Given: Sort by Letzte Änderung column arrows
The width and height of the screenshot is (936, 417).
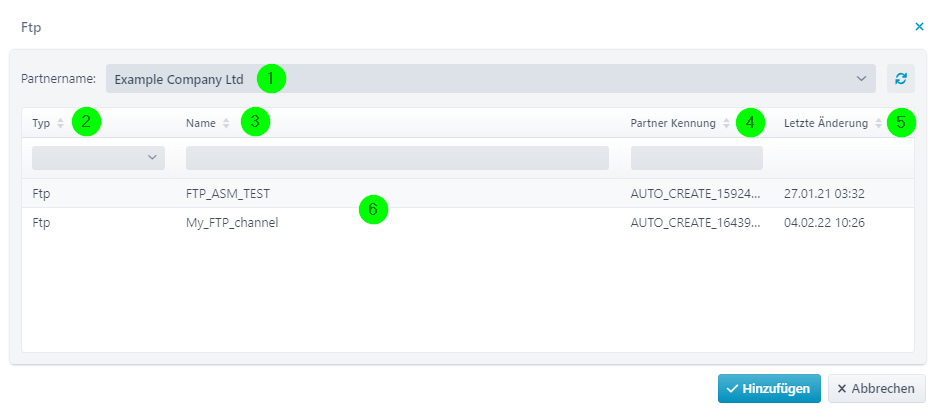Looking at the screenshot, I should 878,123.
